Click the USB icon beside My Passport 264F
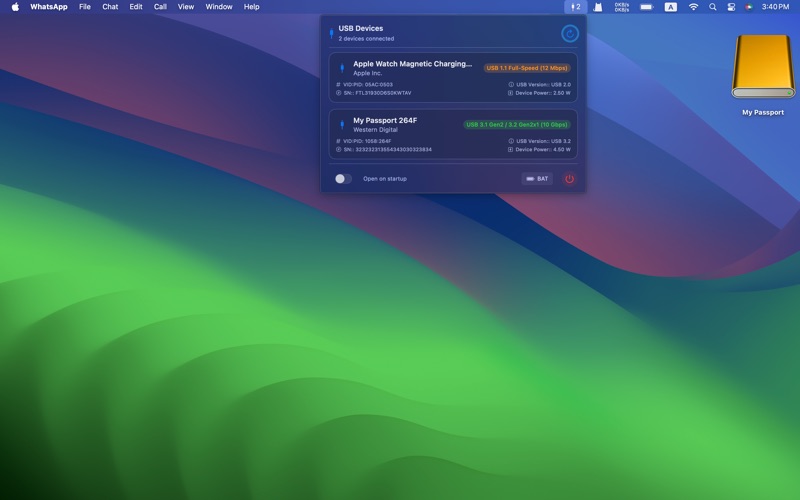Screen dimensions: 800x500 342,125
